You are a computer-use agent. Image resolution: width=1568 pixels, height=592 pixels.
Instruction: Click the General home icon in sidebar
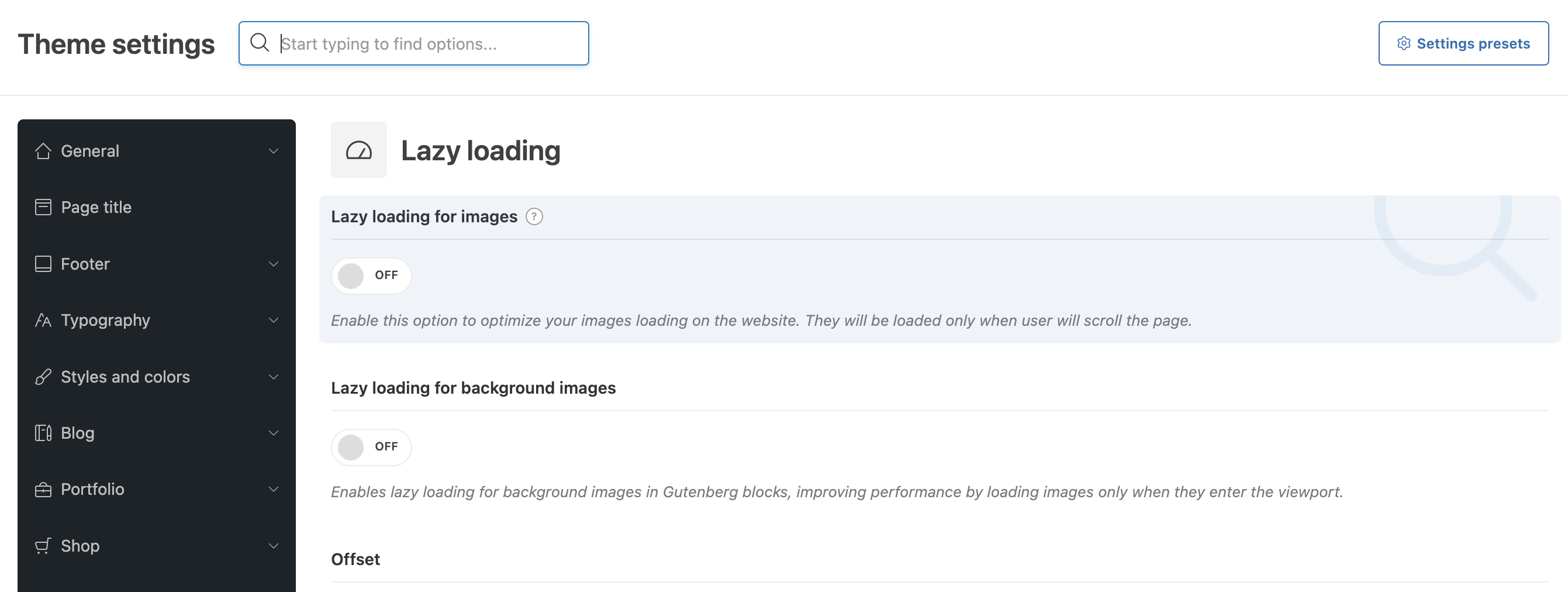(x=43, y=151)
